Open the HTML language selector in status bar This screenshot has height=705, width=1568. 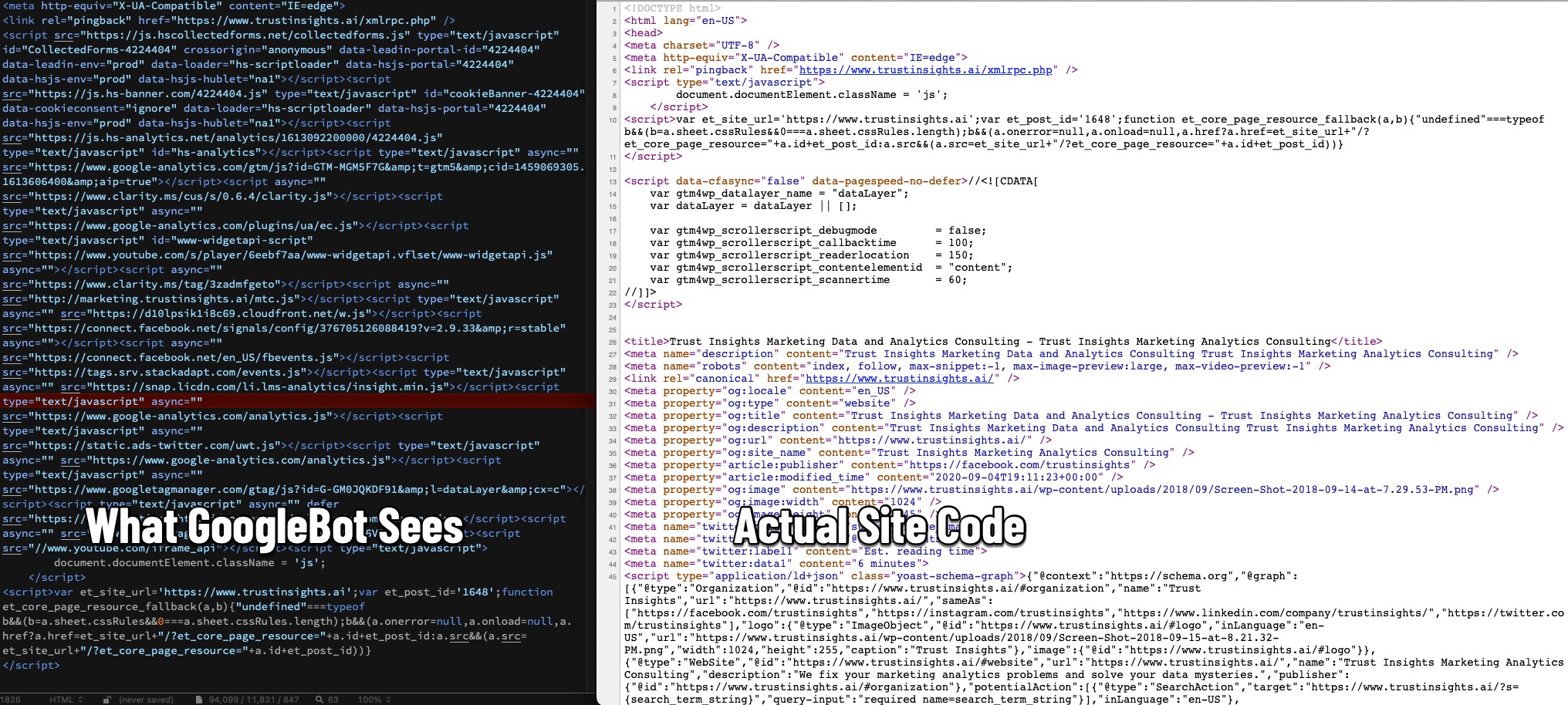pyautogui.click(x=66, y=700)
